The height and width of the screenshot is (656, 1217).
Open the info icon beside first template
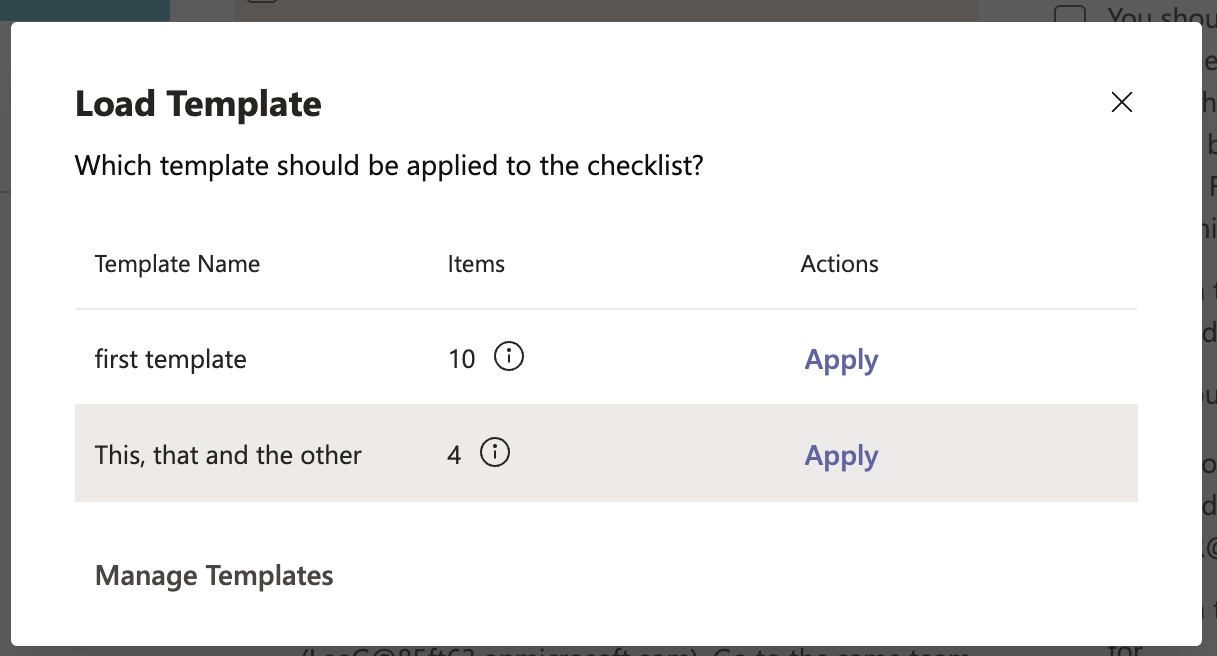(508, 357)
